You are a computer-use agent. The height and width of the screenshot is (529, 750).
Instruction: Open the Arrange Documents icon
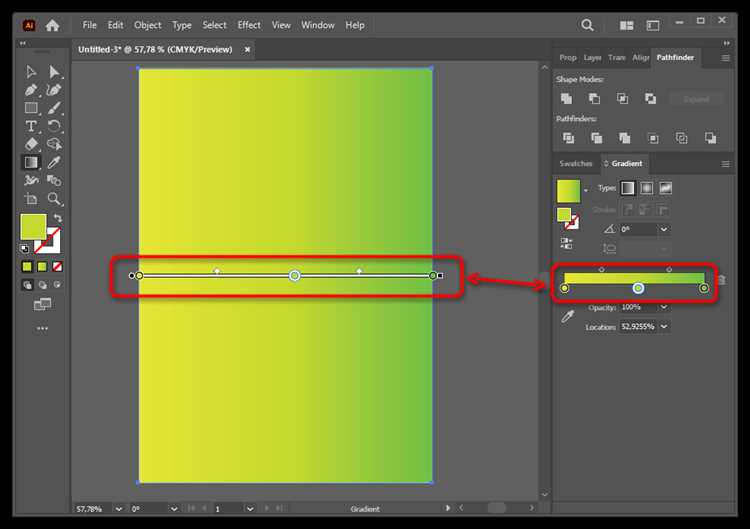click(627, 25)
